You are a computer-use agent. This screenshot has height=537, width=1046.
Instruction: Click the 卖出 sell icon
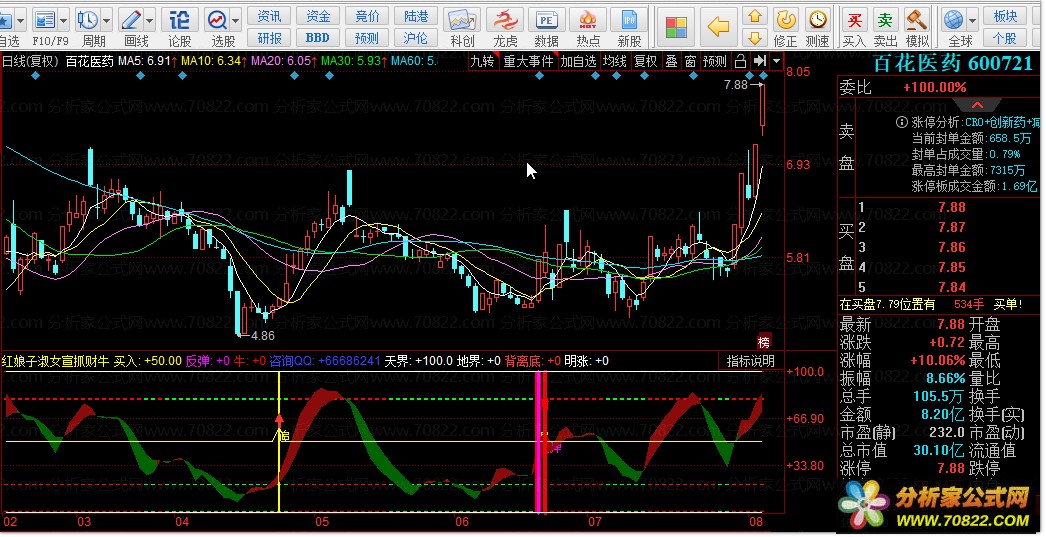[885, 20]
